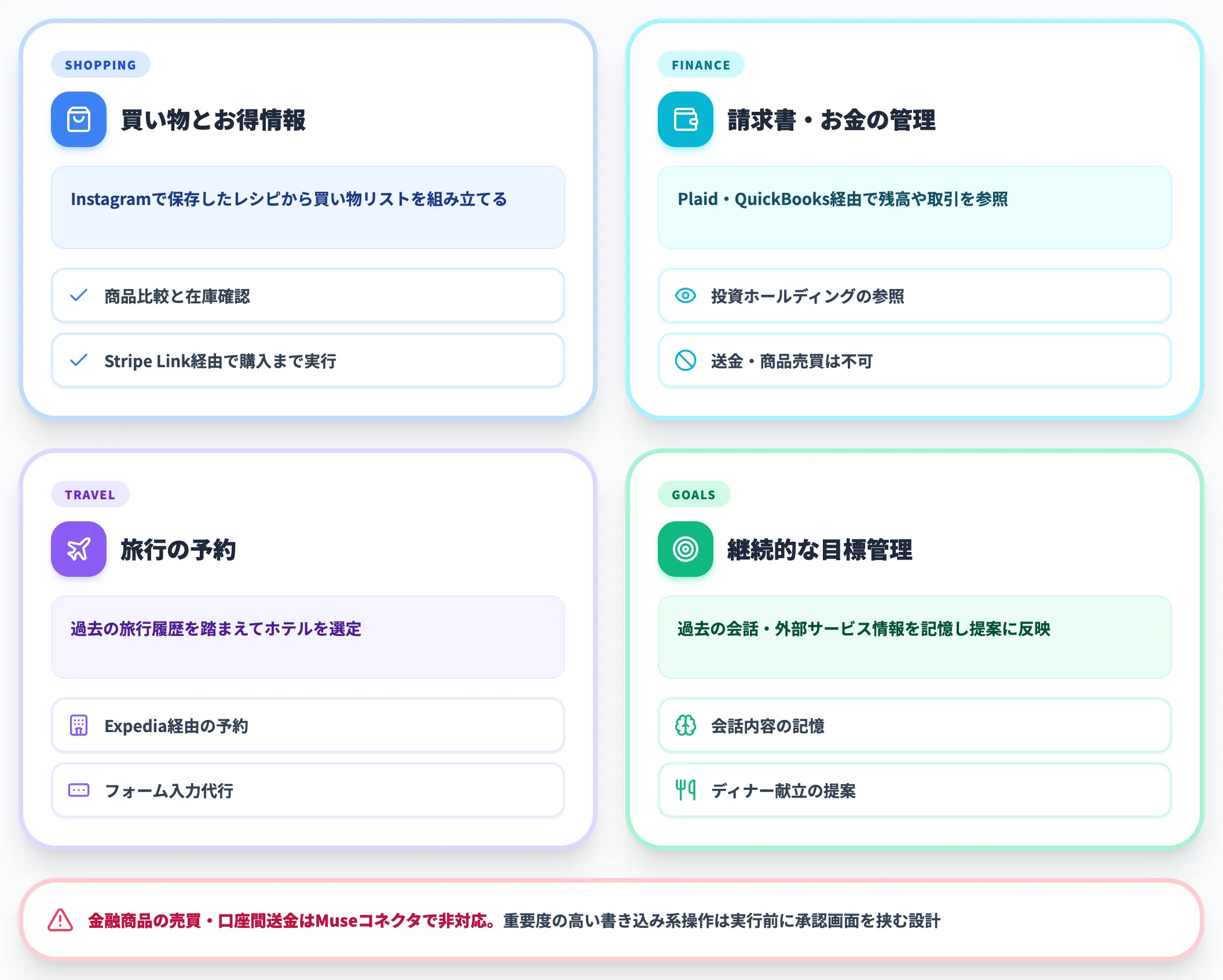Click the checkmark beside Stripe Link経由で購入まで実行
Image resolution: width=1223 pixels, height=980 pixels.
(79, 360)
